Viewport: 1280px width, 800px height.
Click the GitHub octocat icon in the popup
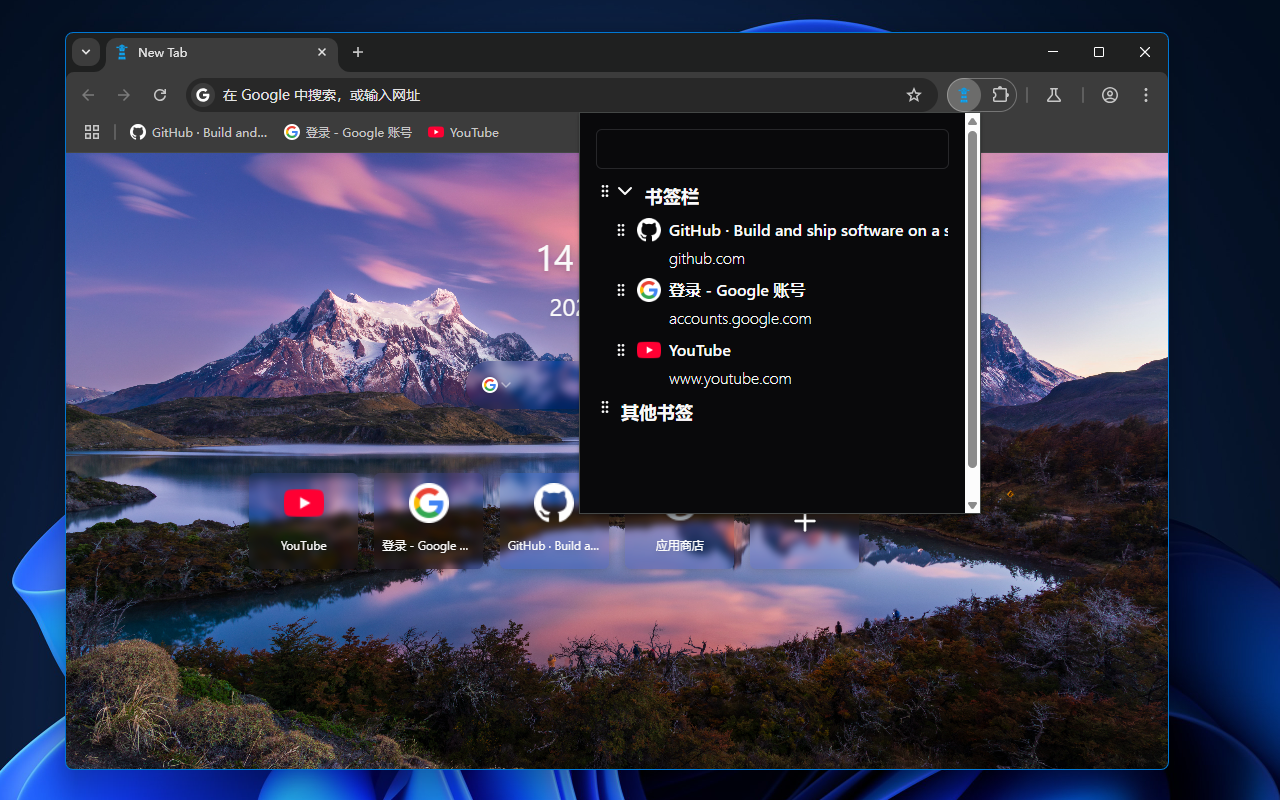coord(649,230)
